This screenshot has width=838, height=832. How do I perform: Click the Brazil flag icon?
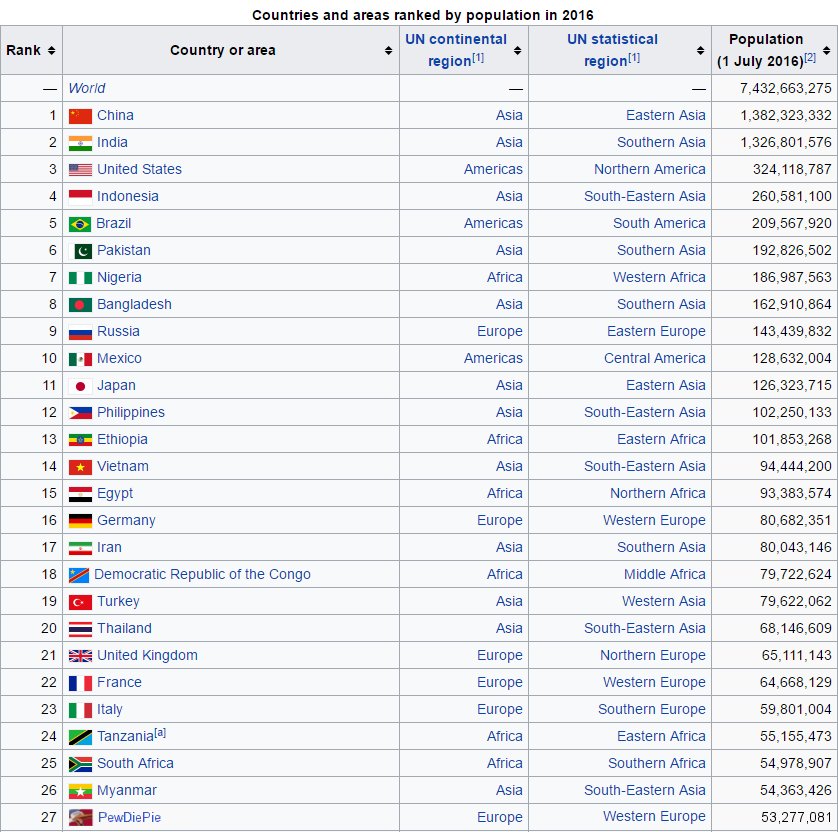coord(80,224)
